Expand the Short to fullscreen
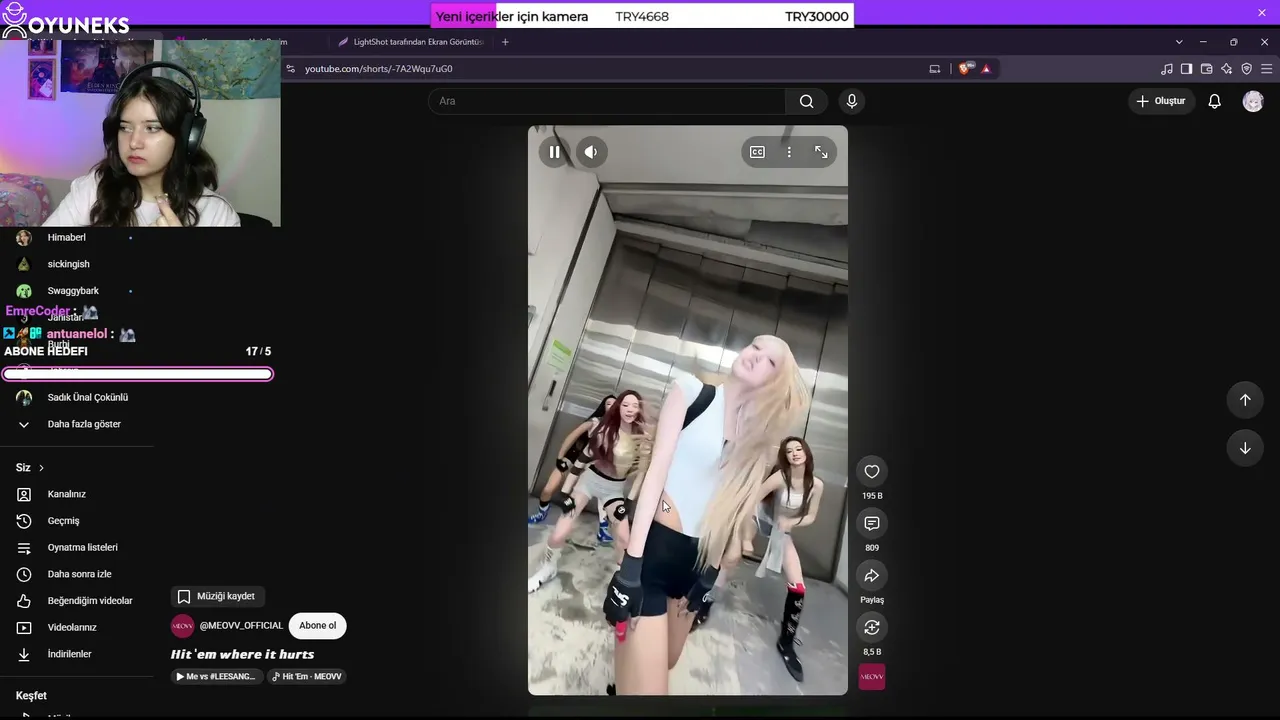Screen dimensions: 1280x720 (x=821, y=152)
